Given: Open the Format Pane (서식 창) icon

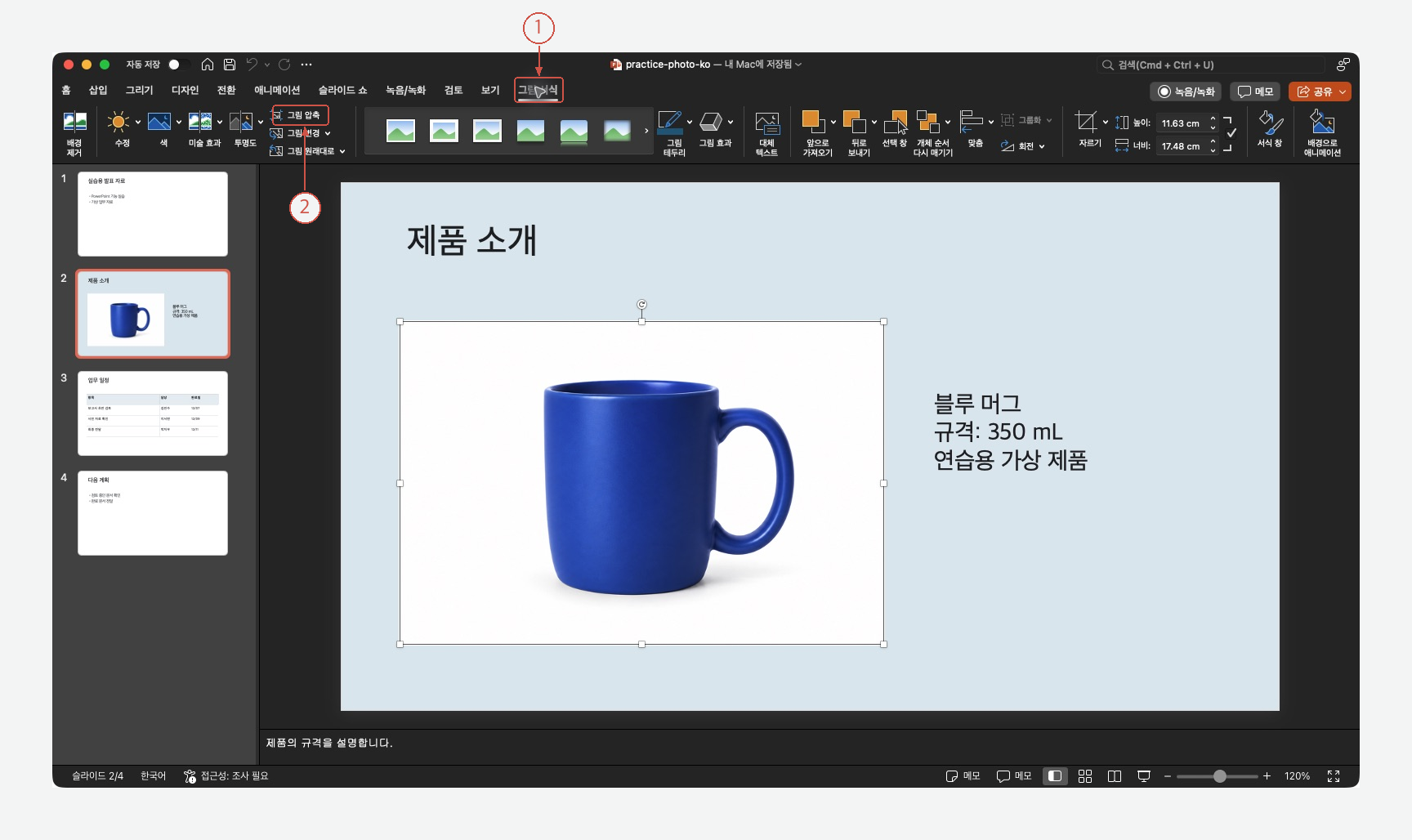Looking at the screenshot, I should [1270, 123].
